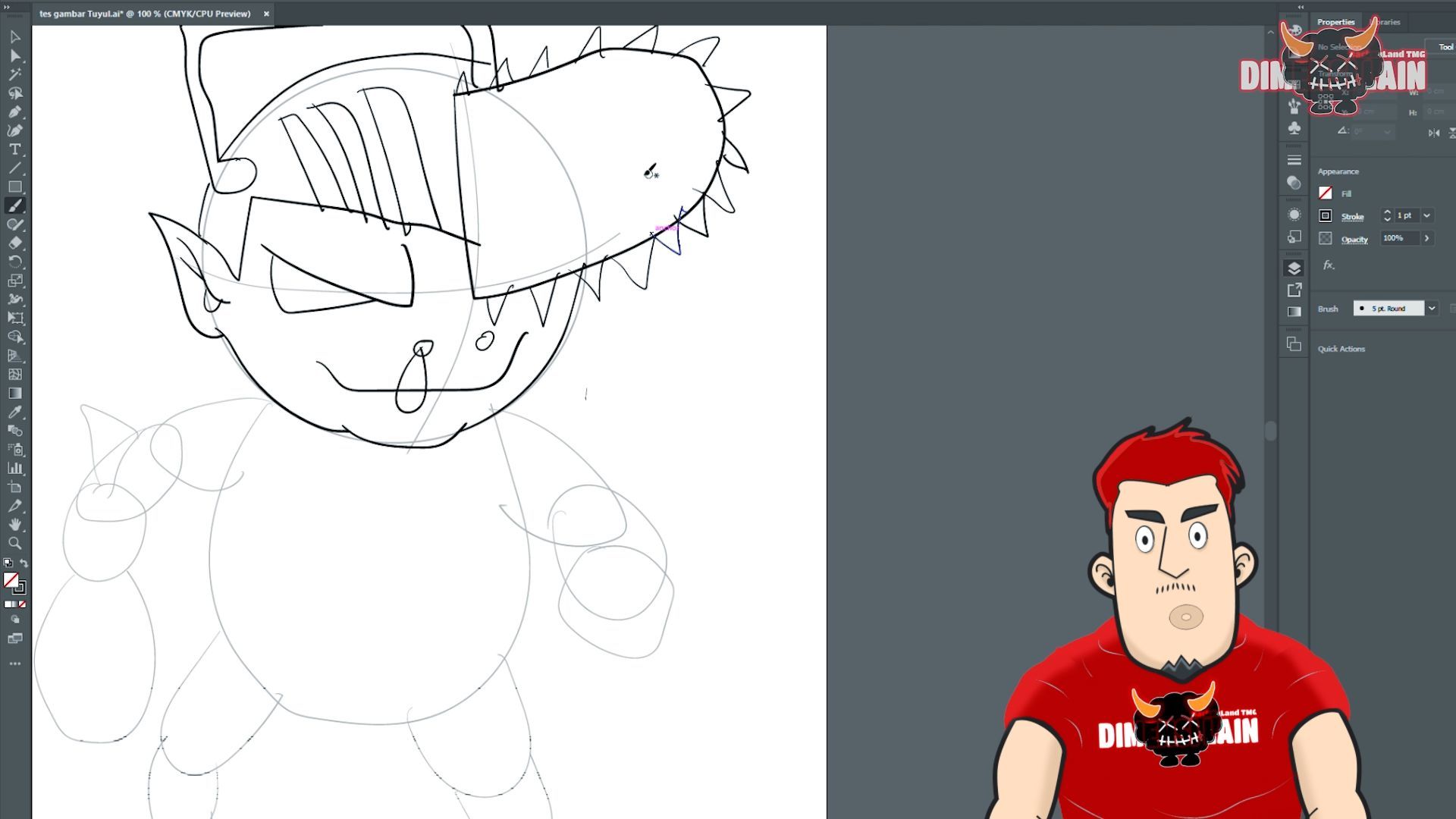Choose the Artboard tool
The width and height of the screenshot is (1456, 819).
[x=15, y=487]
